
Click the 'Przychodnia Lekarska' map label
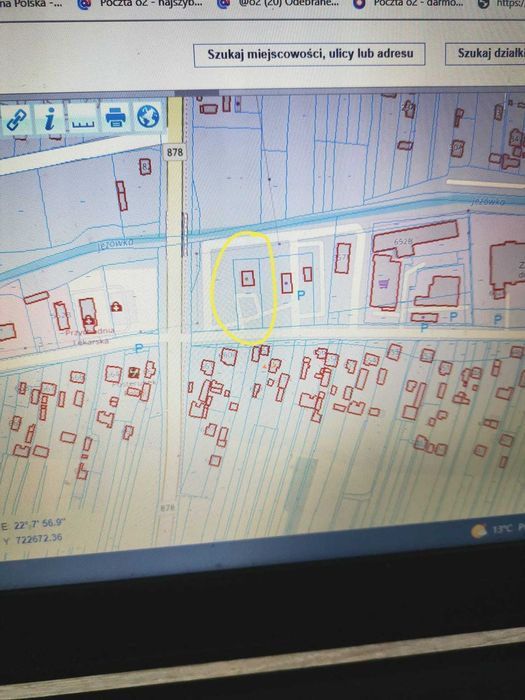(x=91, y=335)
